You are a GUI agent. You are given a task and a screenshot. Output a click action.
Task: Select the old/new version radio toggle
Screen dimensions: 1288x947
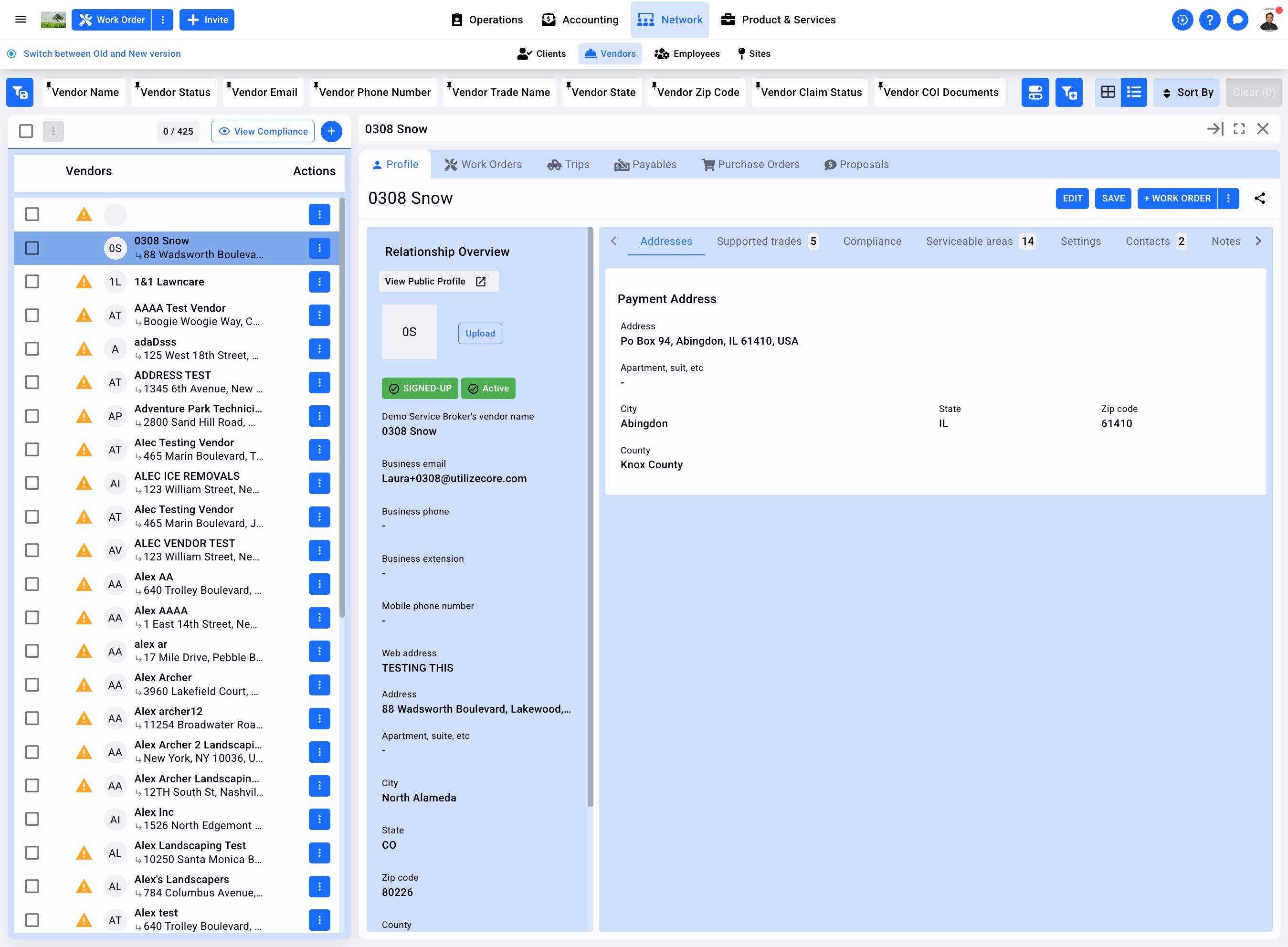coord(11,54)
